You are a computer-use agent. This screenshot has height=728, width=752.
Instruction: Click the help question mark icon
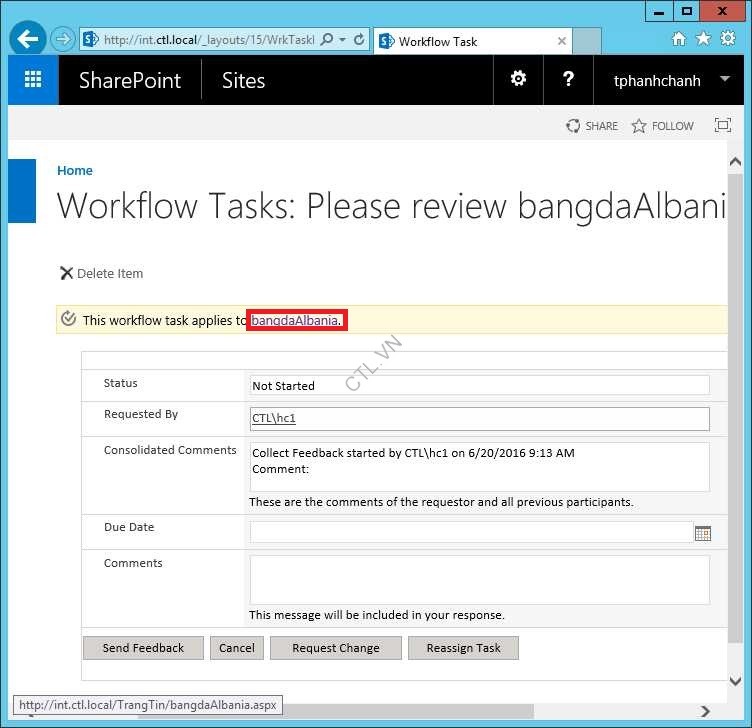point(568,79)
